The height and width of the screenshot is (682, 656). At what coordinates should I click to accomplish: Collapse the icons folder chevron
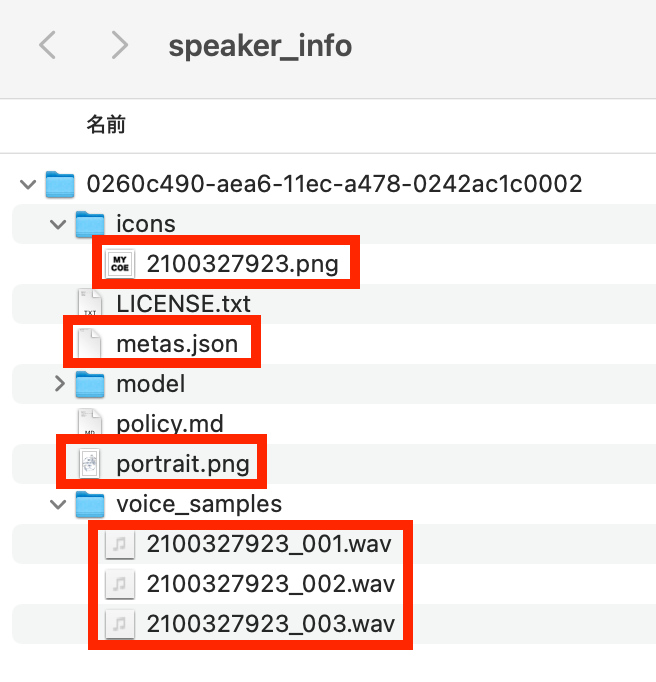pos(58,224)
